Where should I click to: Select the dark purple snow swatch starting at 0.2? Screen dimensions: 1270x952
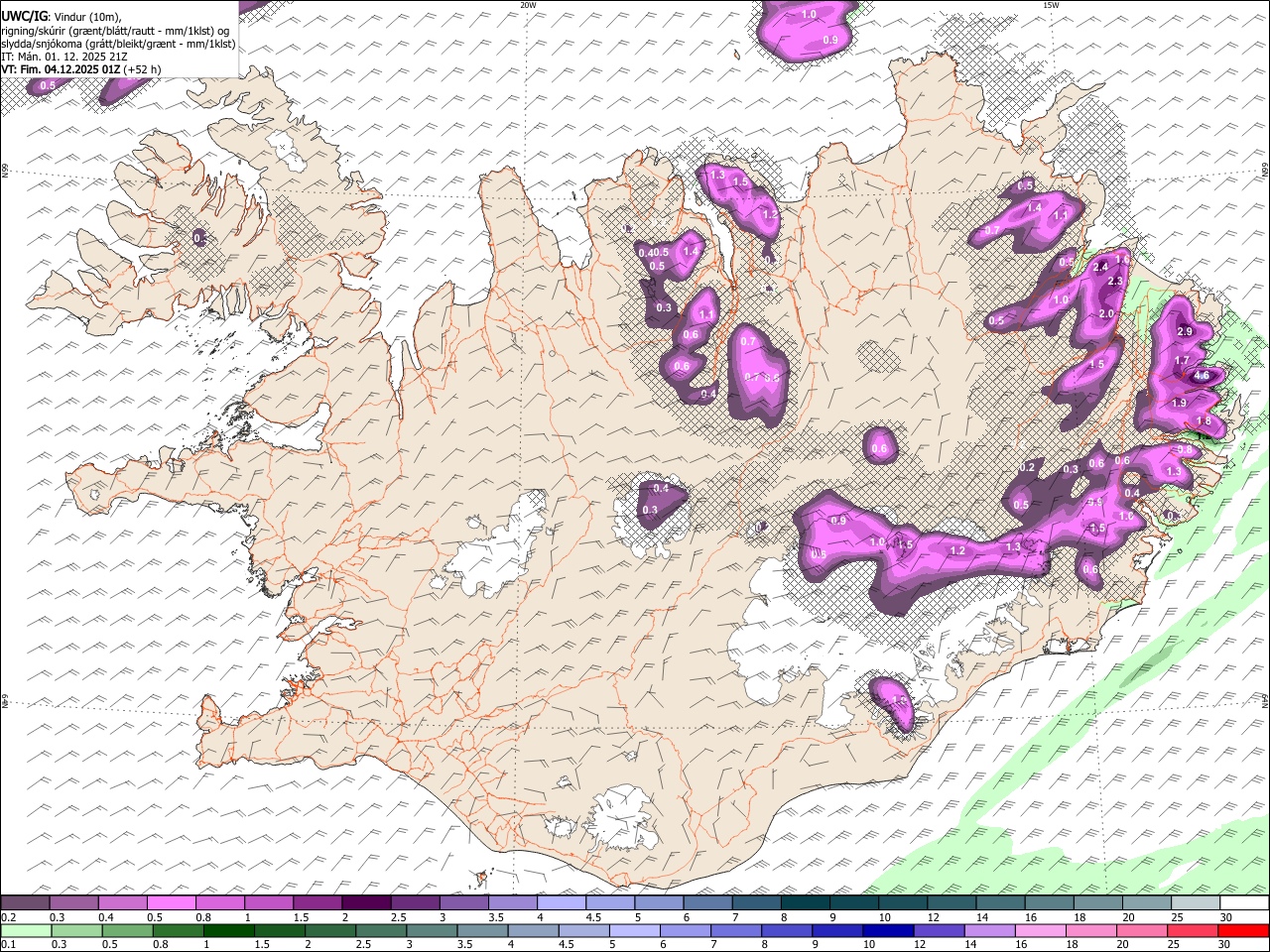(x=25, y=902)
